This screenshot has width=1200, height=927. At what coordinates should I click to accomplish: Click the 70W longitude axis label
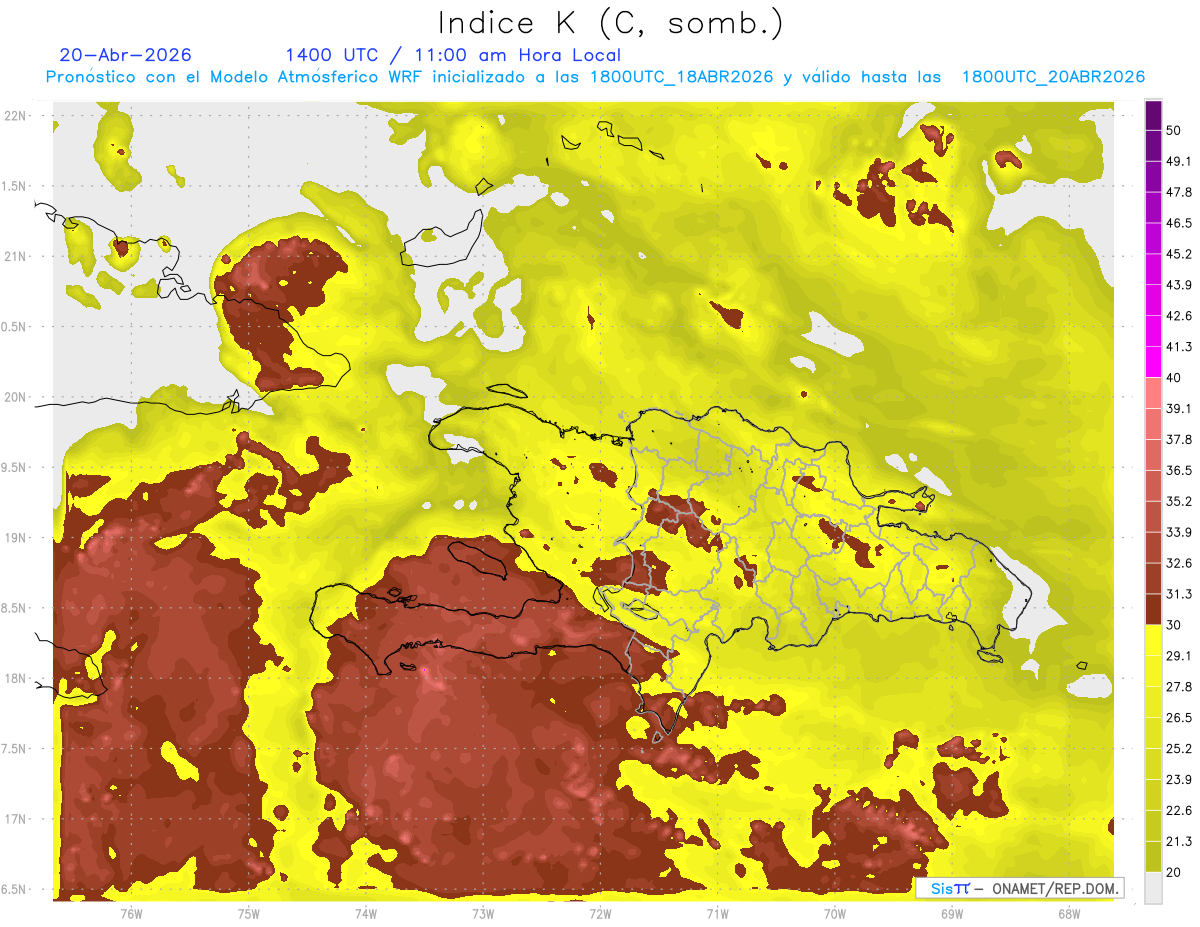point(835,913)
